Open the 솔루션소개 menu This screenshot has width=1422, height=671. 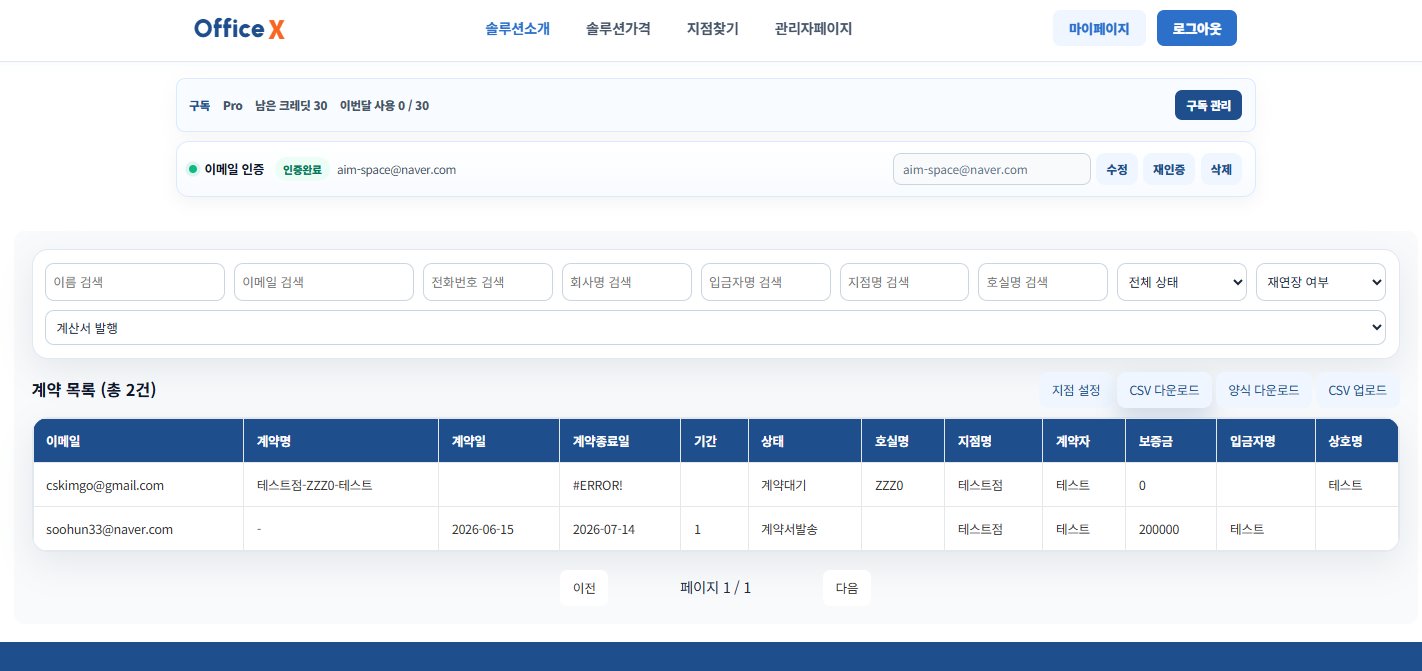[517, 29]
